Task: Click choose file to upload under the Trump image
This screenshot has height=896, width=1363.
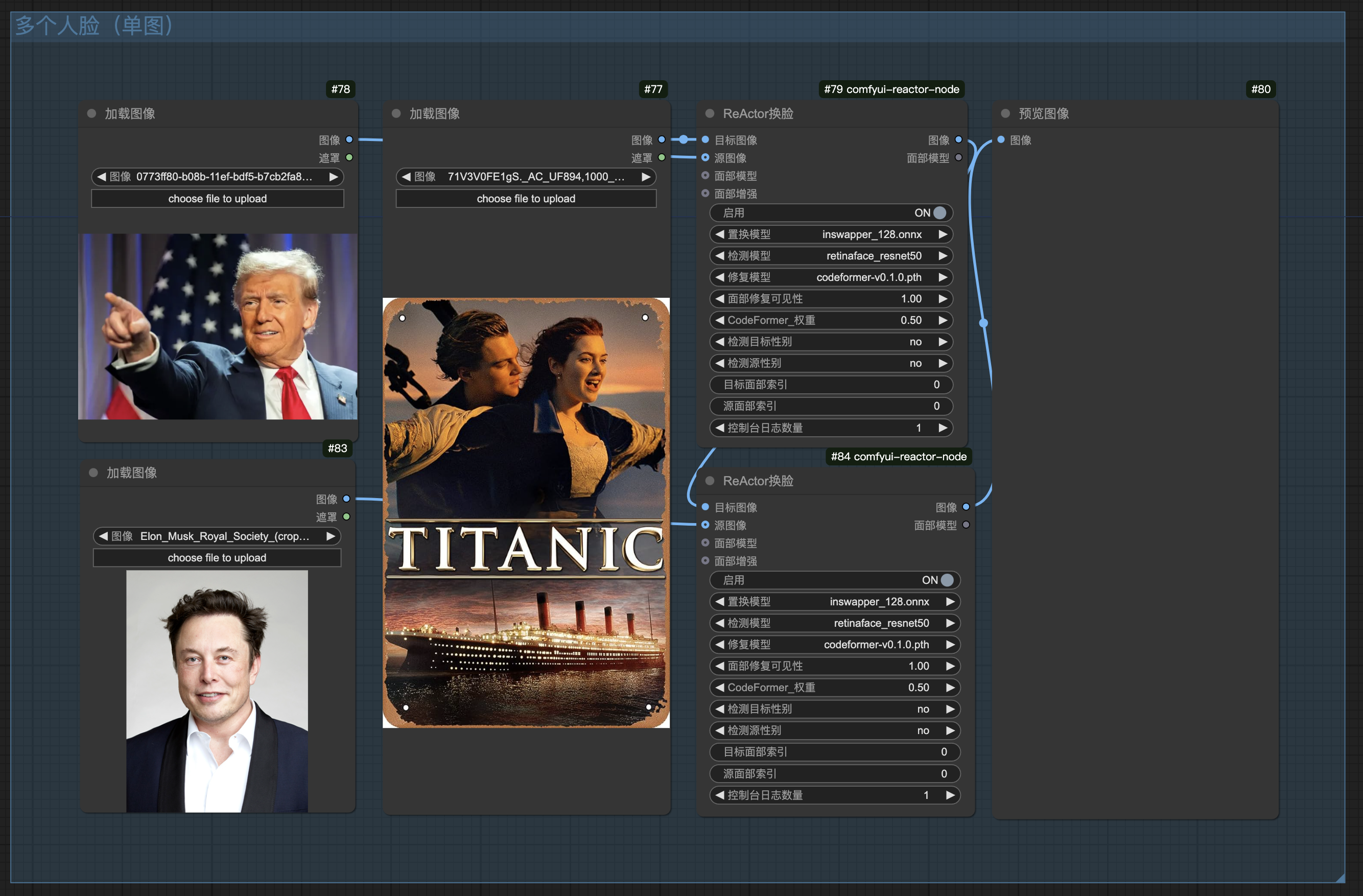Action: (x=218, y=199)
